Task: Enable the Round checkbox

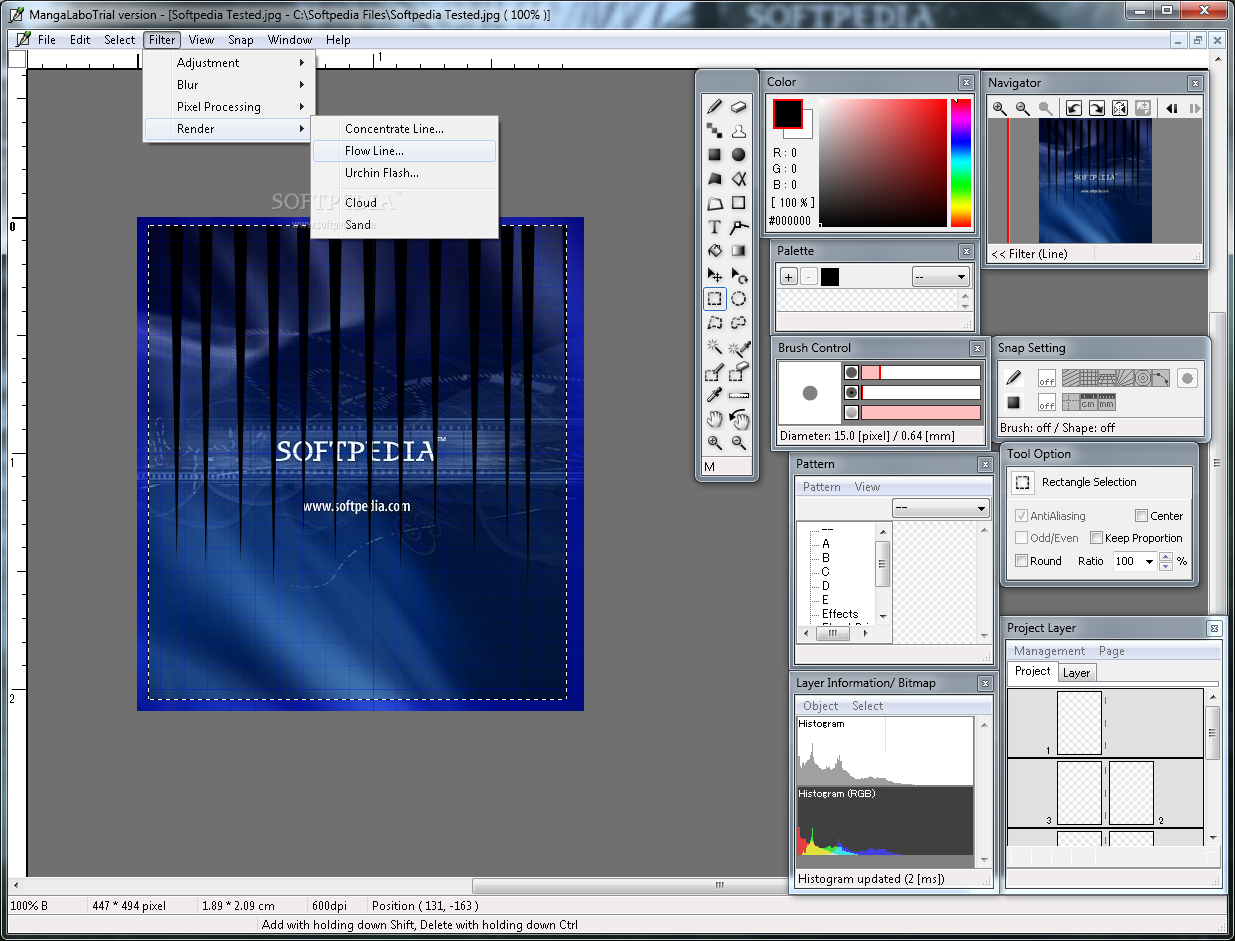Action: point(1021,561)
